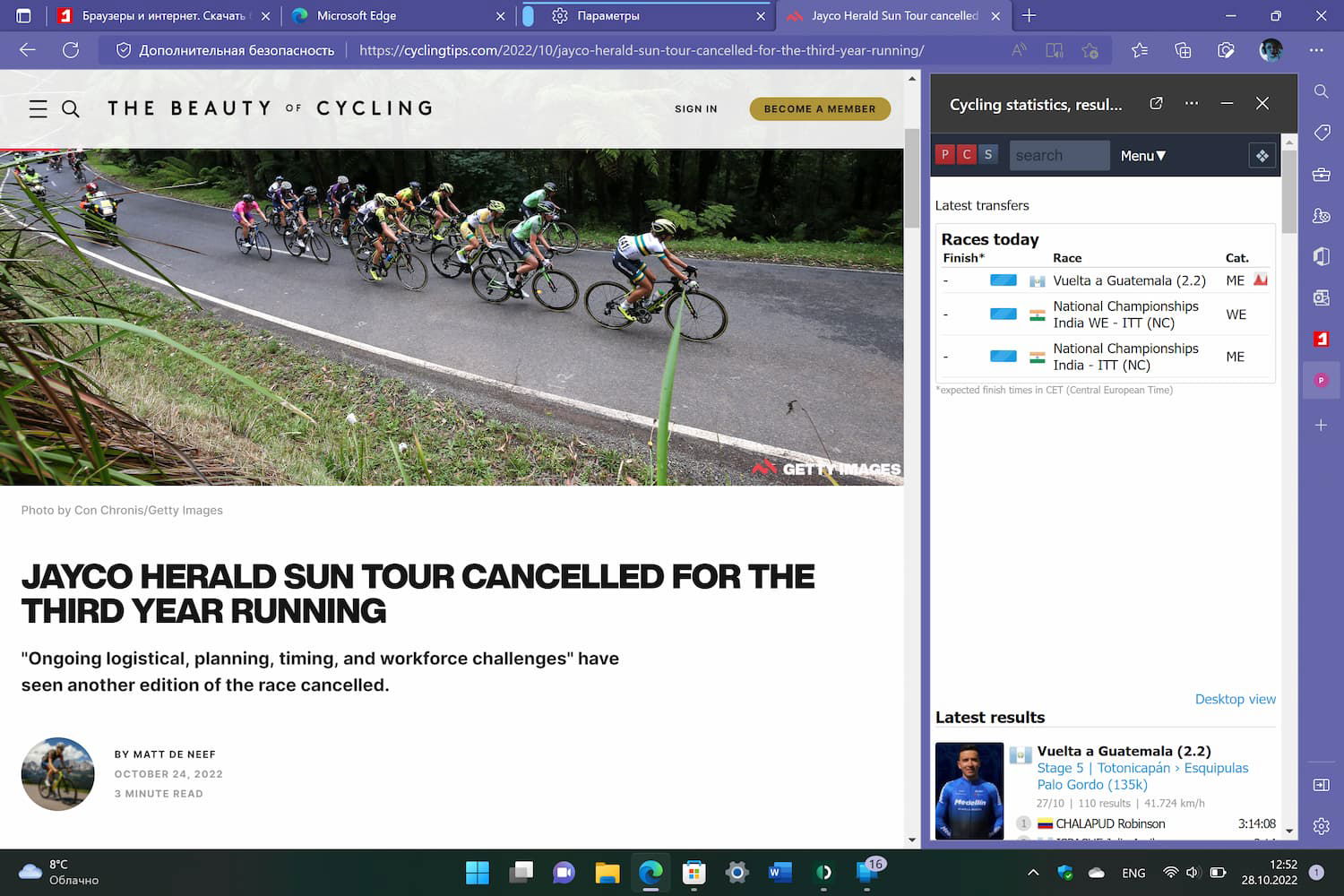Open Edge Settings and more menu

(x=1316, y=50)
